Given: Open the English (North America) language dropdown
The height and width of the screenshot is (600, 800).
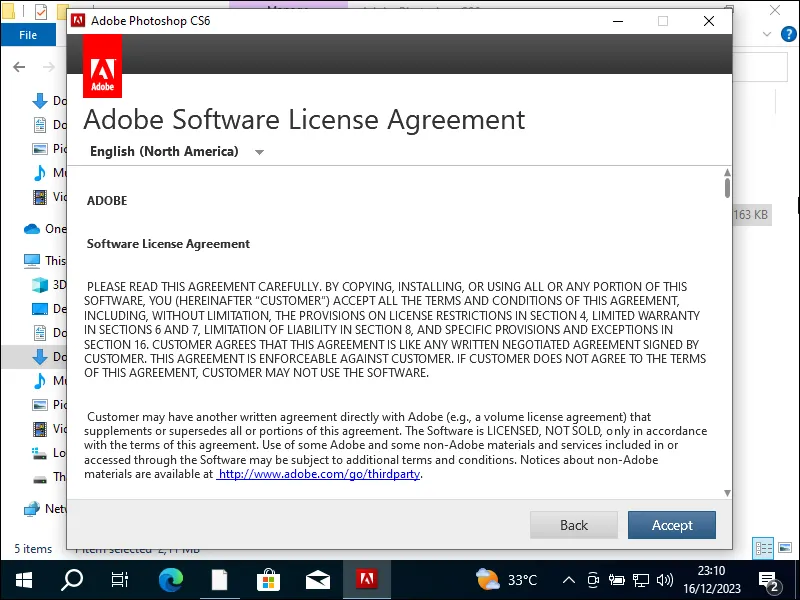Looking at the screenshot, I should tap(177, 152).
